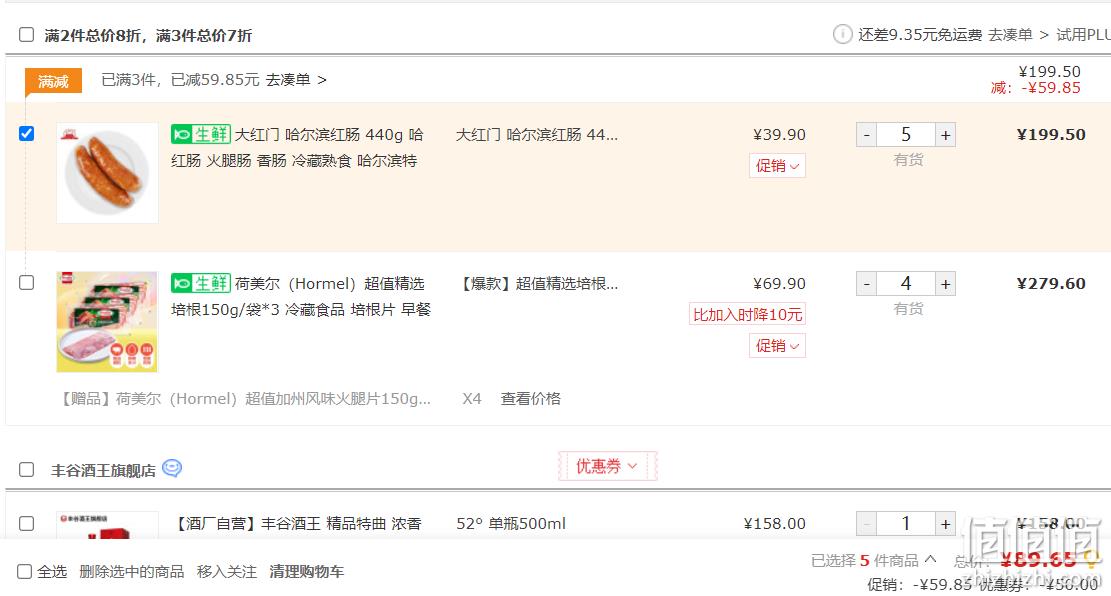Screen dimensions: 1111x596
Task: Check the Hormel 培根 item checkbox
Action: (26, 282)
